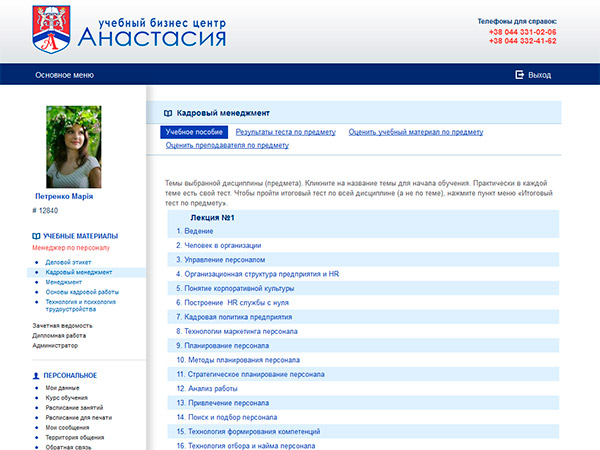
Task: Click the person icon next to ПЕРСОНАЛЬНОЕ
Action: (x=36, y=375)
